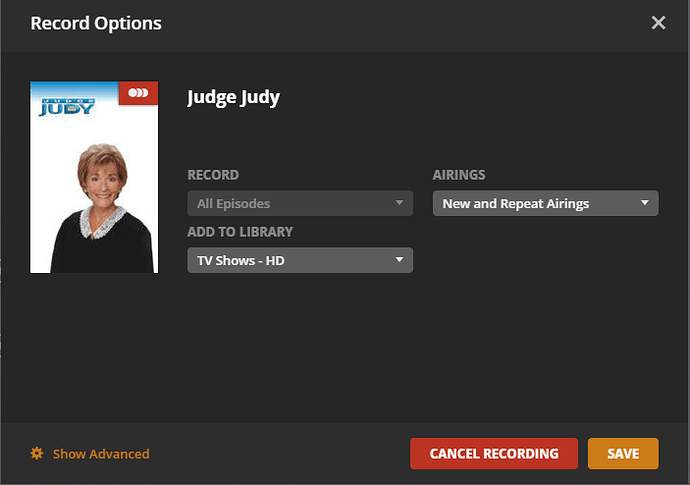Select the Judge Judy poster thumbnail
690x485 pixels.
click(94, 178)
